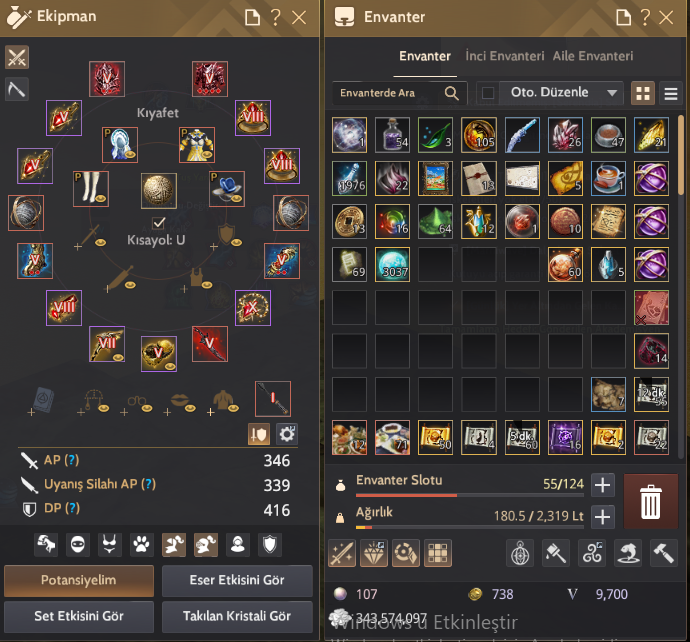
Task: Click the pickaxe life gear icon
Action: pyautogui.click(x=17, y=89)
